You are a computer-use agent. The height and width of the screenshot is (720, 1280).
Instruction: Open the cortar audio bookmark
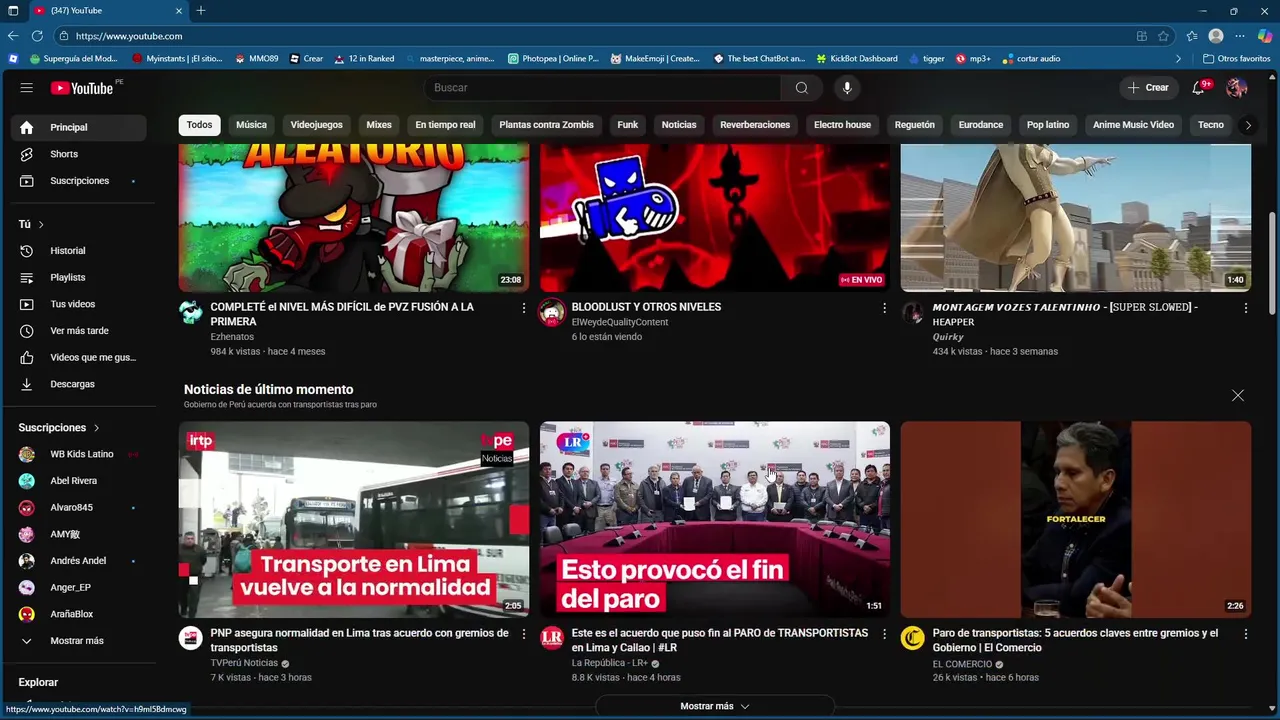1031,59
